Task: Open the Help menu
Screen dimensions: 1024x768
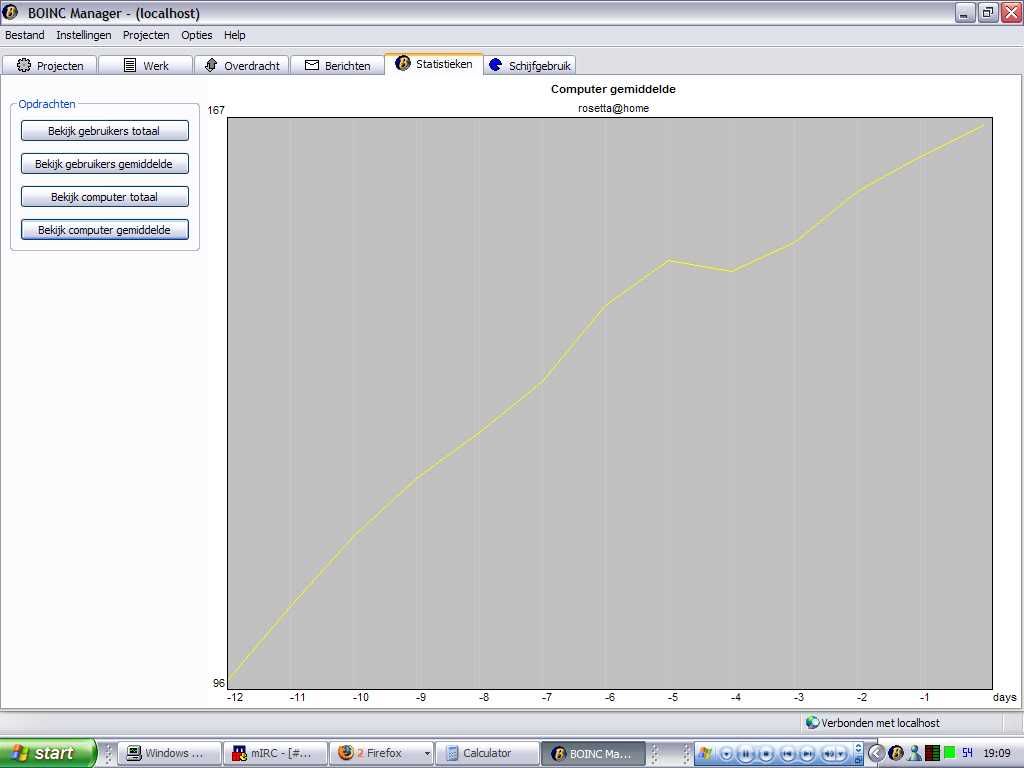Action: coord(234,35)
